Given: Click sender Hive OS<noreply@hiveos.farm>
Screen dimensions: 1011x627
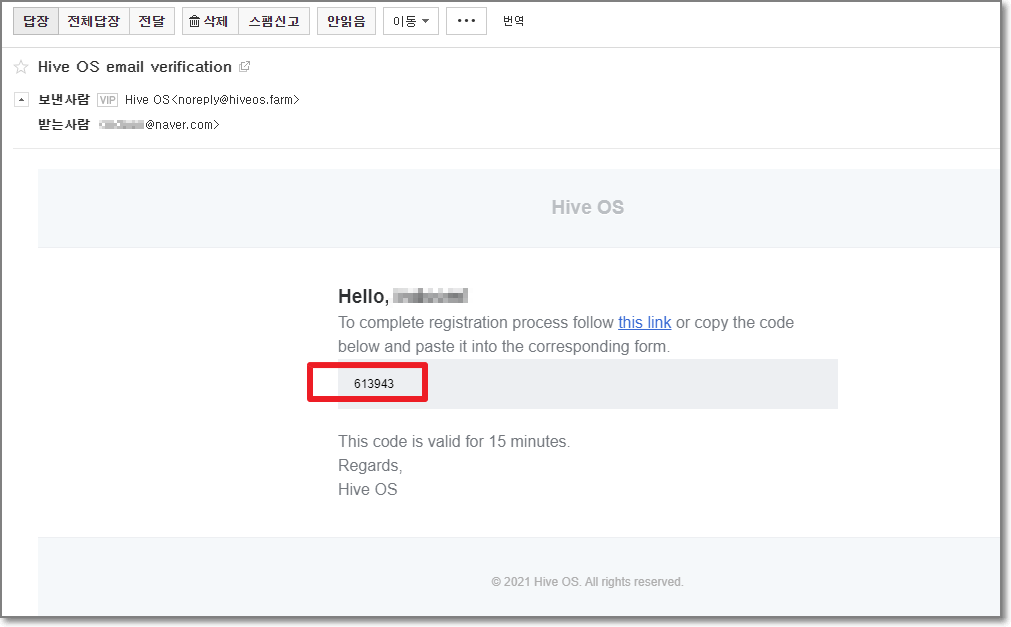Looking at the screenshot, I should 212,100.
